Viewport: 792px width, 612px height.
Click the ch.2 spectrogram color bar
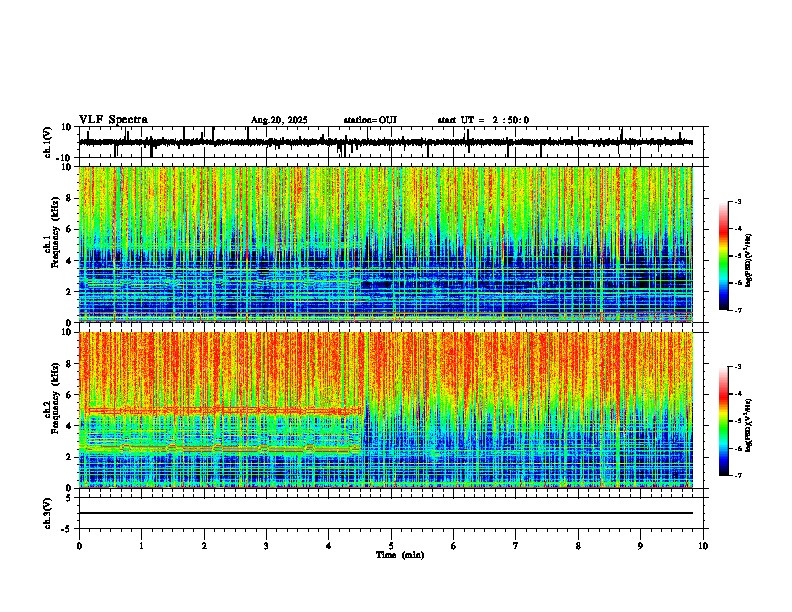(723, 421)
